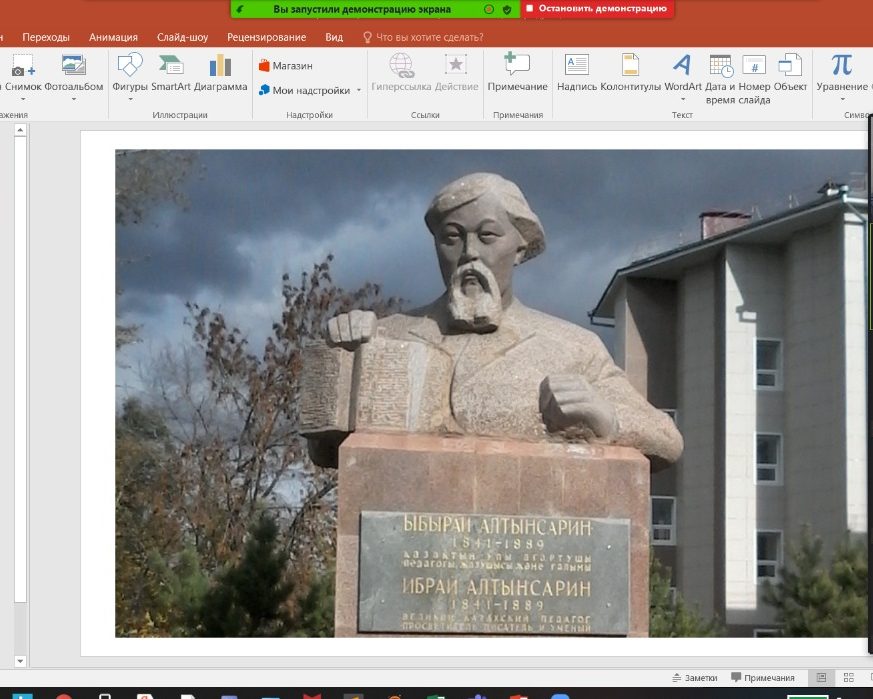
Task: Stop screen sharing with Остановить демонстрацию
Action: click(x=597, y=9)
